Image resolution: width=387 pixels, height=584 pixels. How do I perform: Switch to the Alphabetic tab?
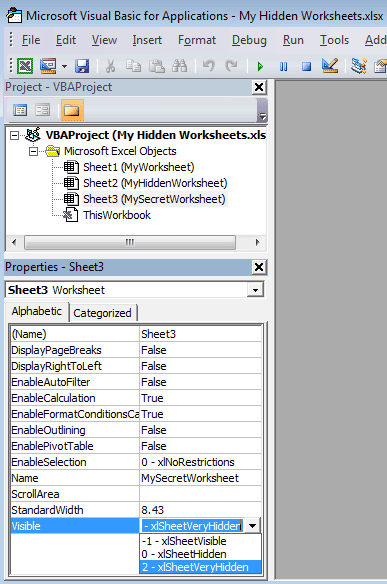point(37,311)
